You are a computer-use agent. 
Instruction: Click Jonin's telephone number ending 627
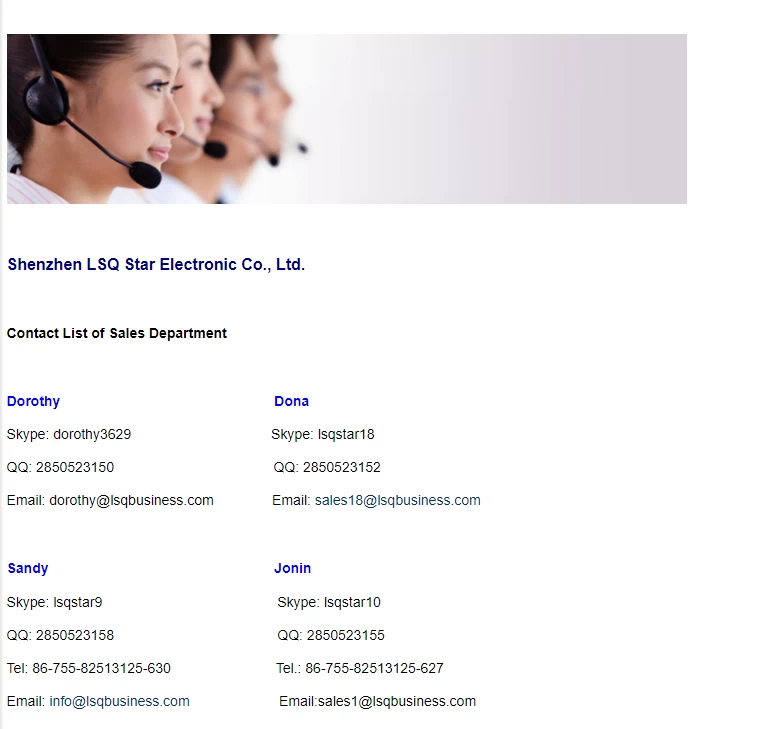(374, 668)
